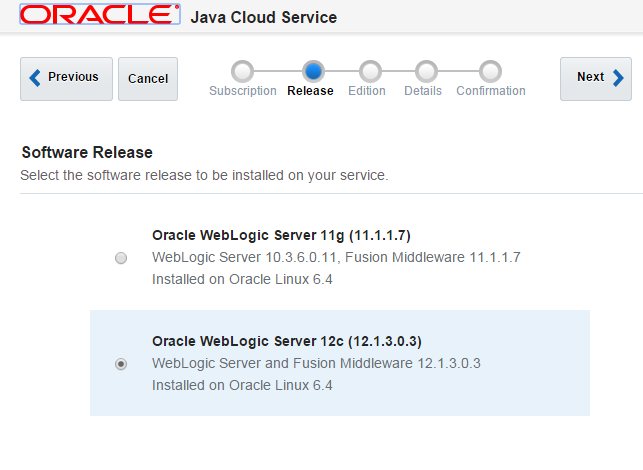Jump to the Details step circle
The width and height of the screenshot is (643, 470).
[x=426, y=71]
